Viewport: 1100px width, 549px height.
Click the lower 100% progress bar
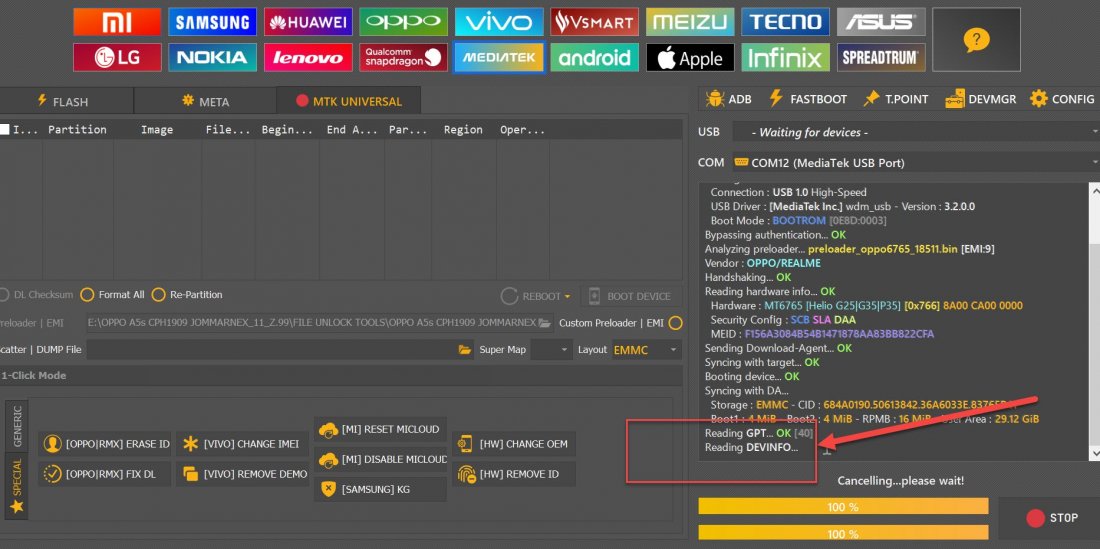tap(843, 534)
